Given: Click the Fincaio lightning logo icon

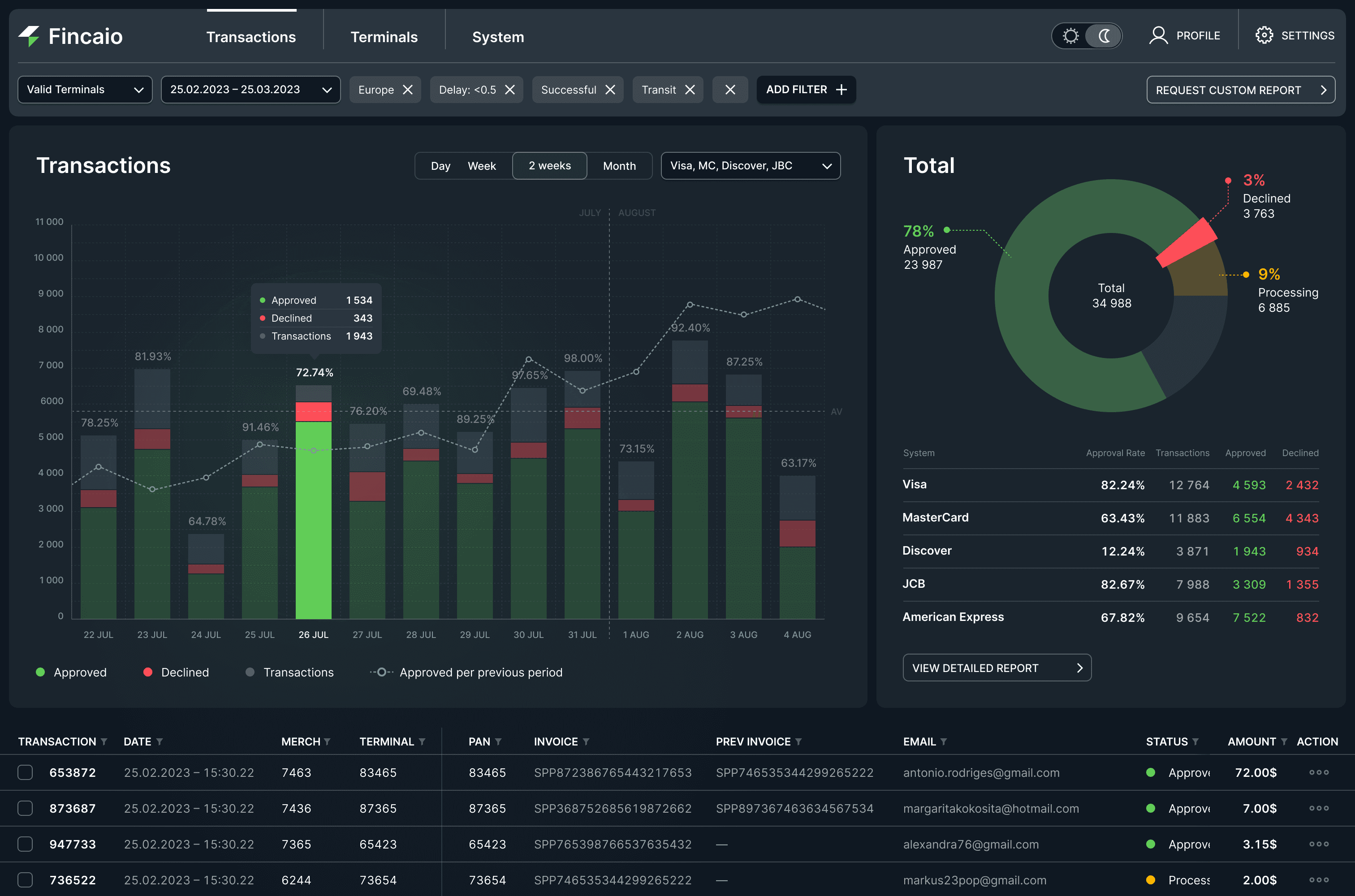Looking at the screenshot, I should (29, 36).
